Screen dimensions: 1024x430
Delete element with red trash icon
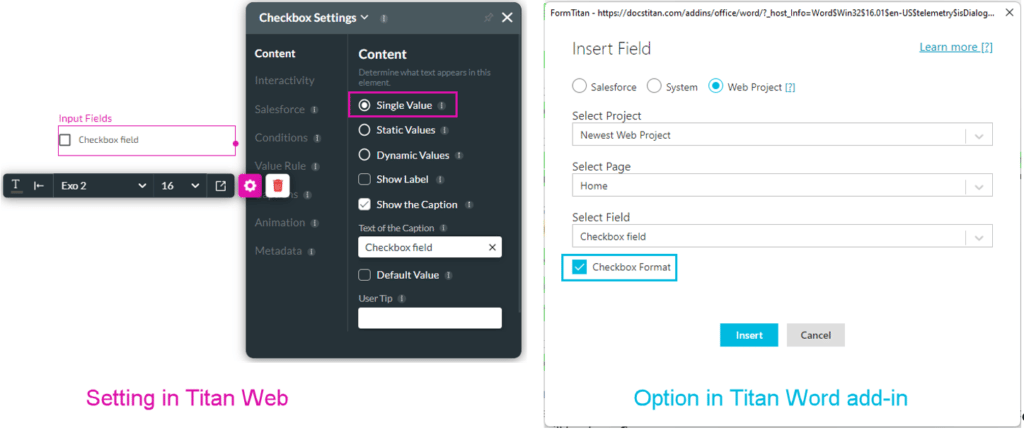pos(279,185)
